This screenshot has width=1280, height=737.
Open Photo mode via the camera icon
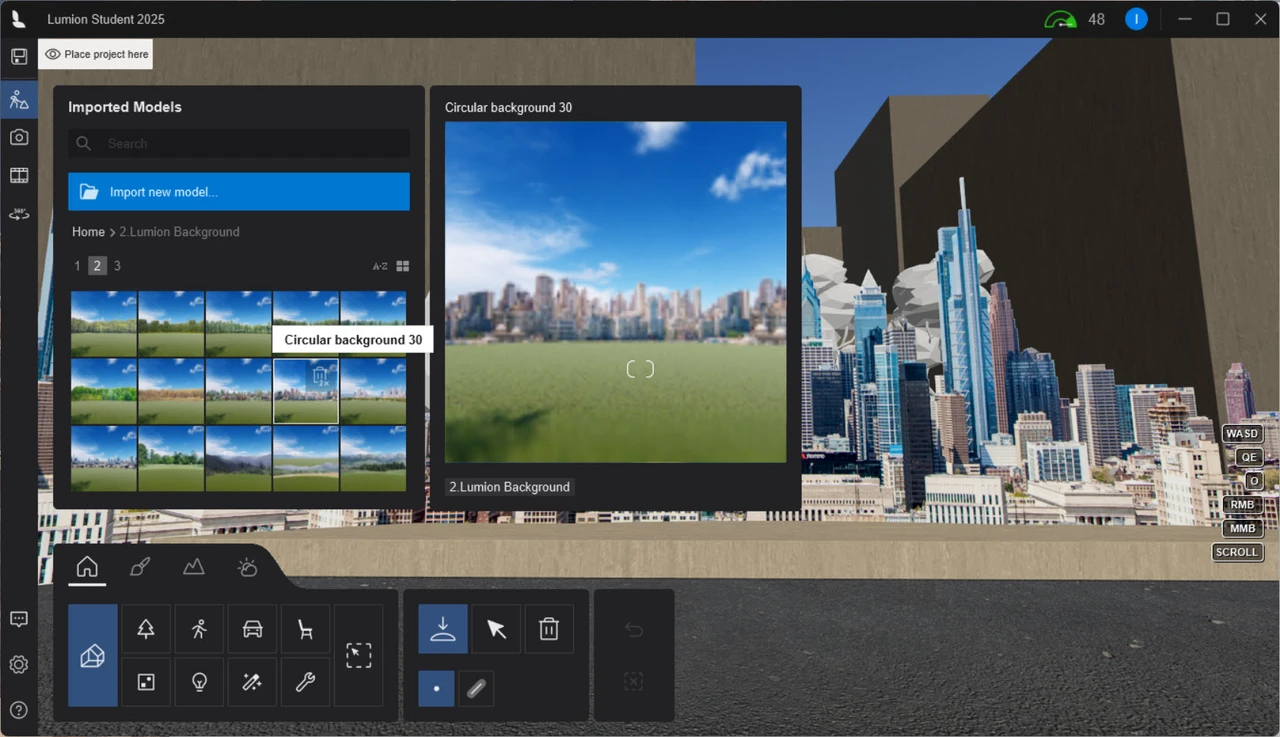19,137
